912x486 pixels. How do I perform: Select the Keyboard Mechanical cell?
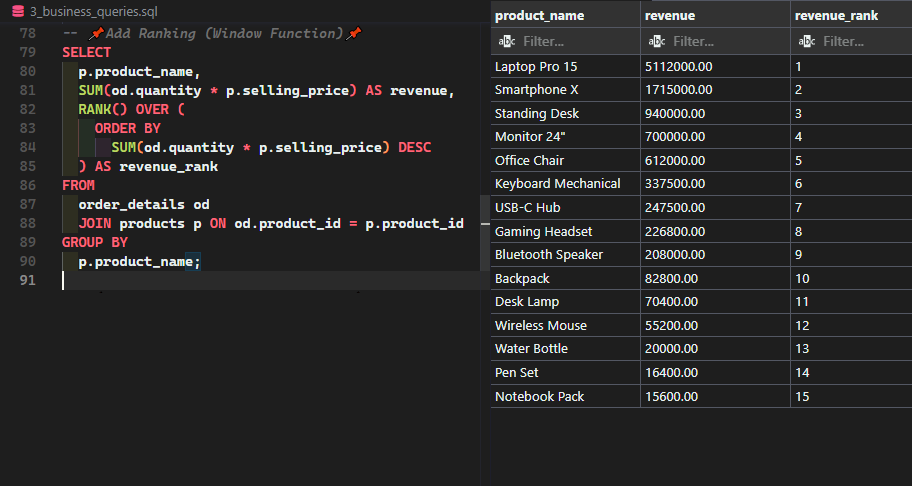[565, 184]
